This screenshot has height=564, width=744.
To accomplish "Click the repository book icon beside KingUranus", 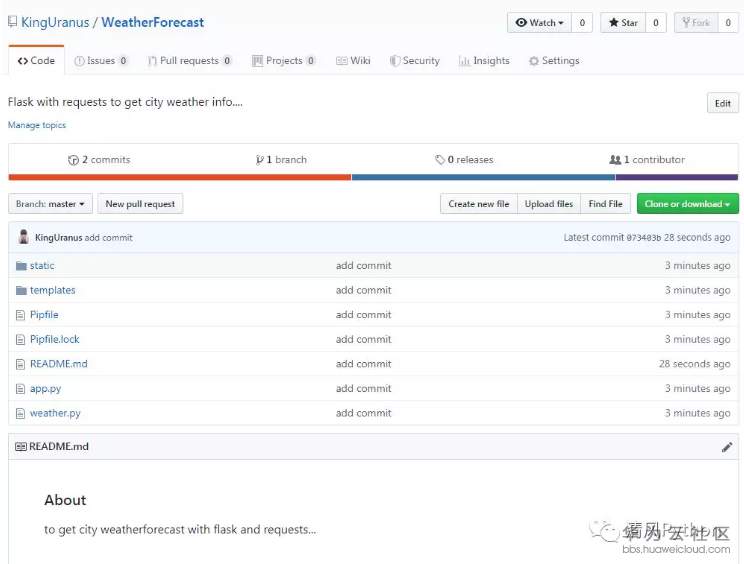I will click(x=12, y=22).
